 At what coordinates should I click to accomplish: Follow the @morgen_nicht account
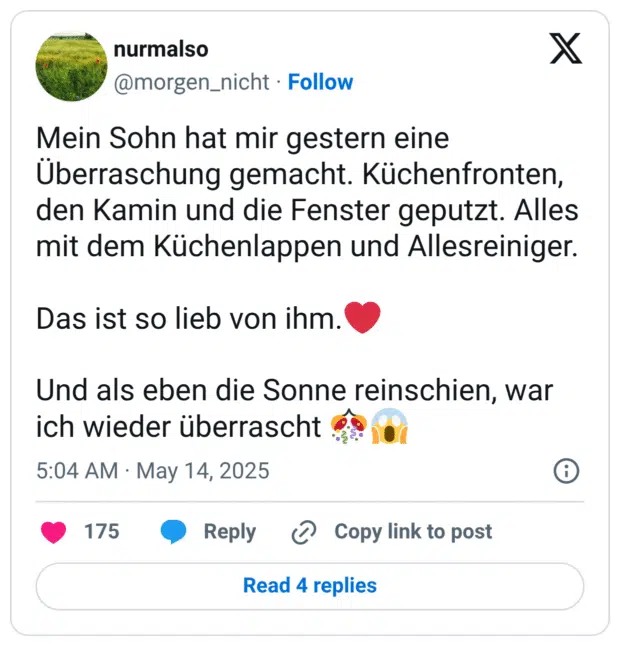click(320, 82)
